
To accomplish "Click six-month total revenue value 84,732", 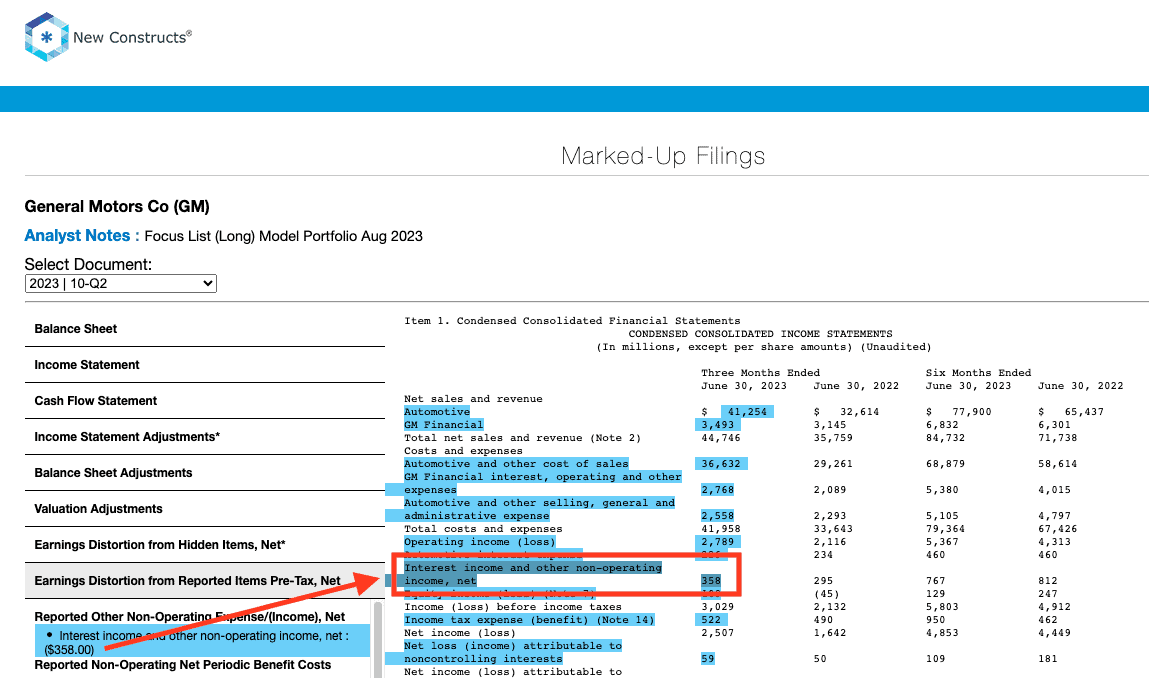I will click(945, 438).
